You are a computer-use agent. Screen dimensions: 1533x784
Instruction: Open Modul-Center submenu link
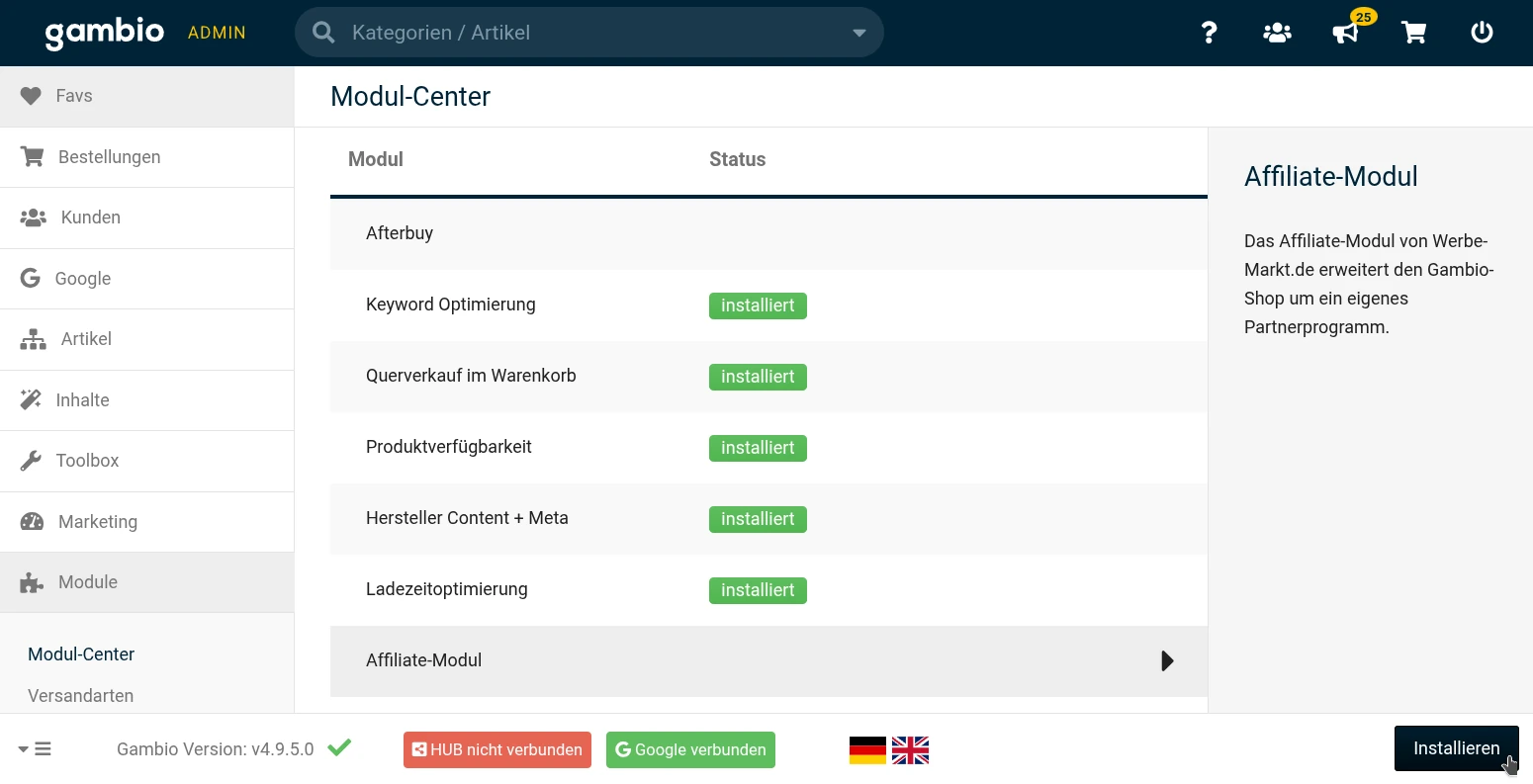pyautogui.click(x=81, y=654)
